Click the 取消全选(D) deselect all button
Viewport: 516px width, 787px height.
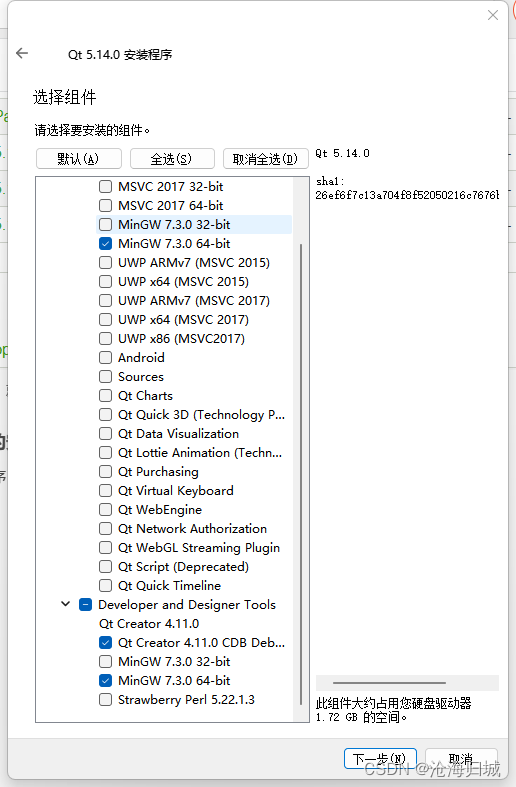click(266, 159)
